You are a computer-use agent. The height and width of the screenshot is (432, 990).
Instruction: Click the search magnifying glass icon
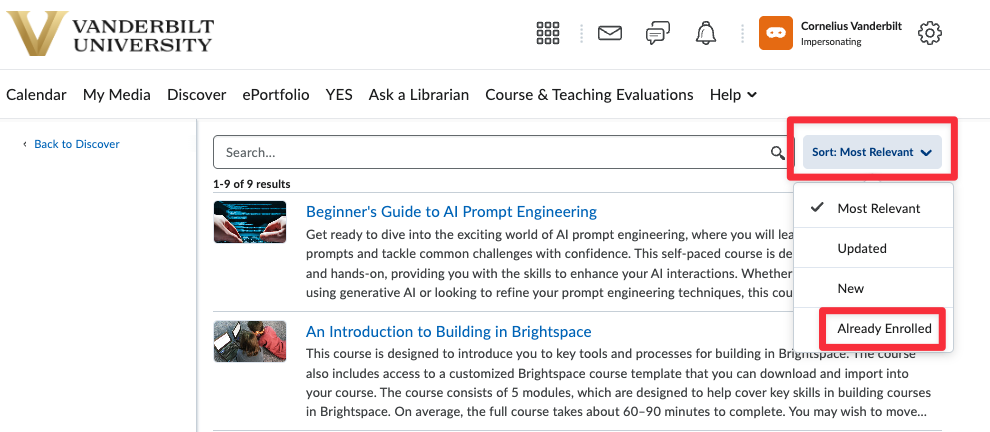pyautogui.click(x=777, y=153)
